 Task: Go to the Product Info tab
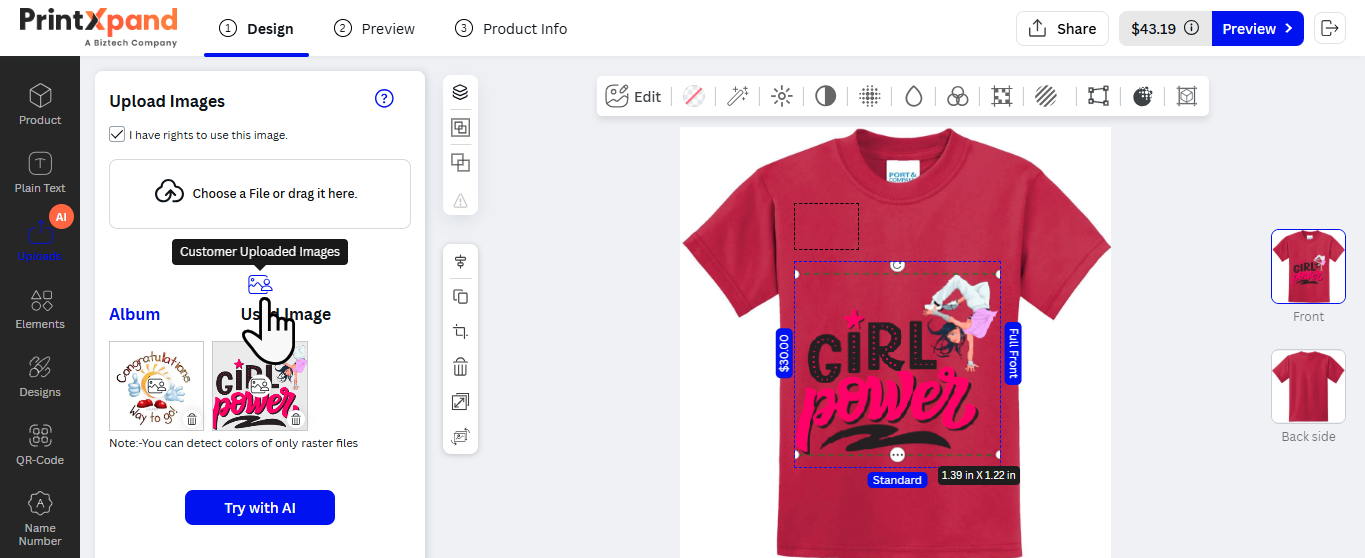(511, 29)
